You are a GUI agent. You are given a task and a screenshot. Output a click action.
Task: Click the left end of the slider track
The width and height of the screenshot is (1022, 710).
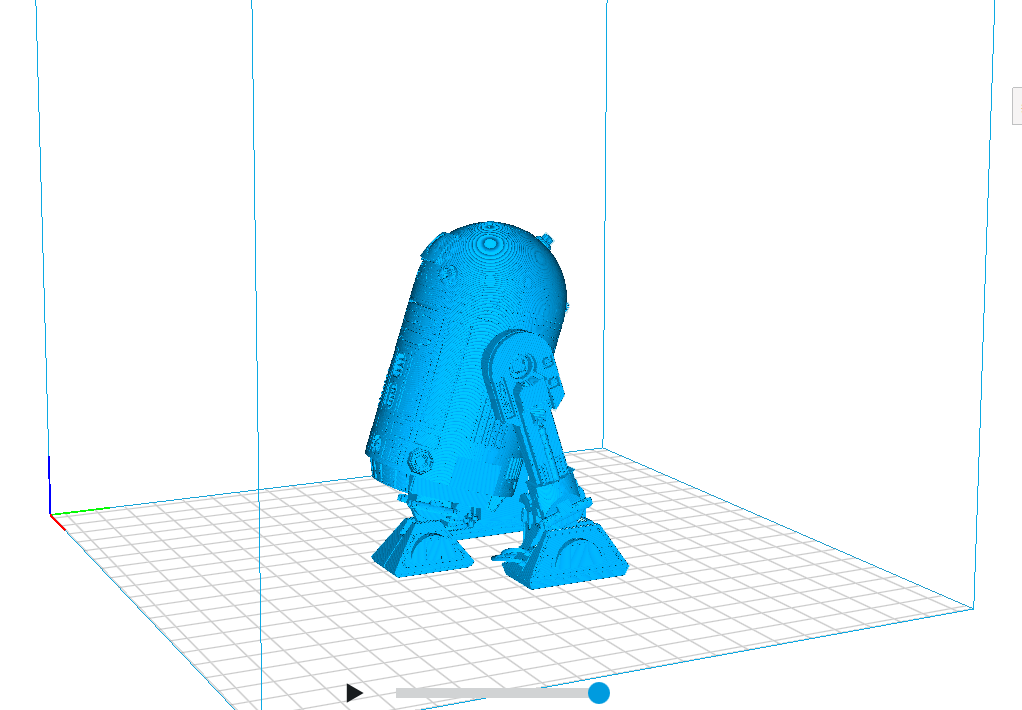click(x=400, y=692)
